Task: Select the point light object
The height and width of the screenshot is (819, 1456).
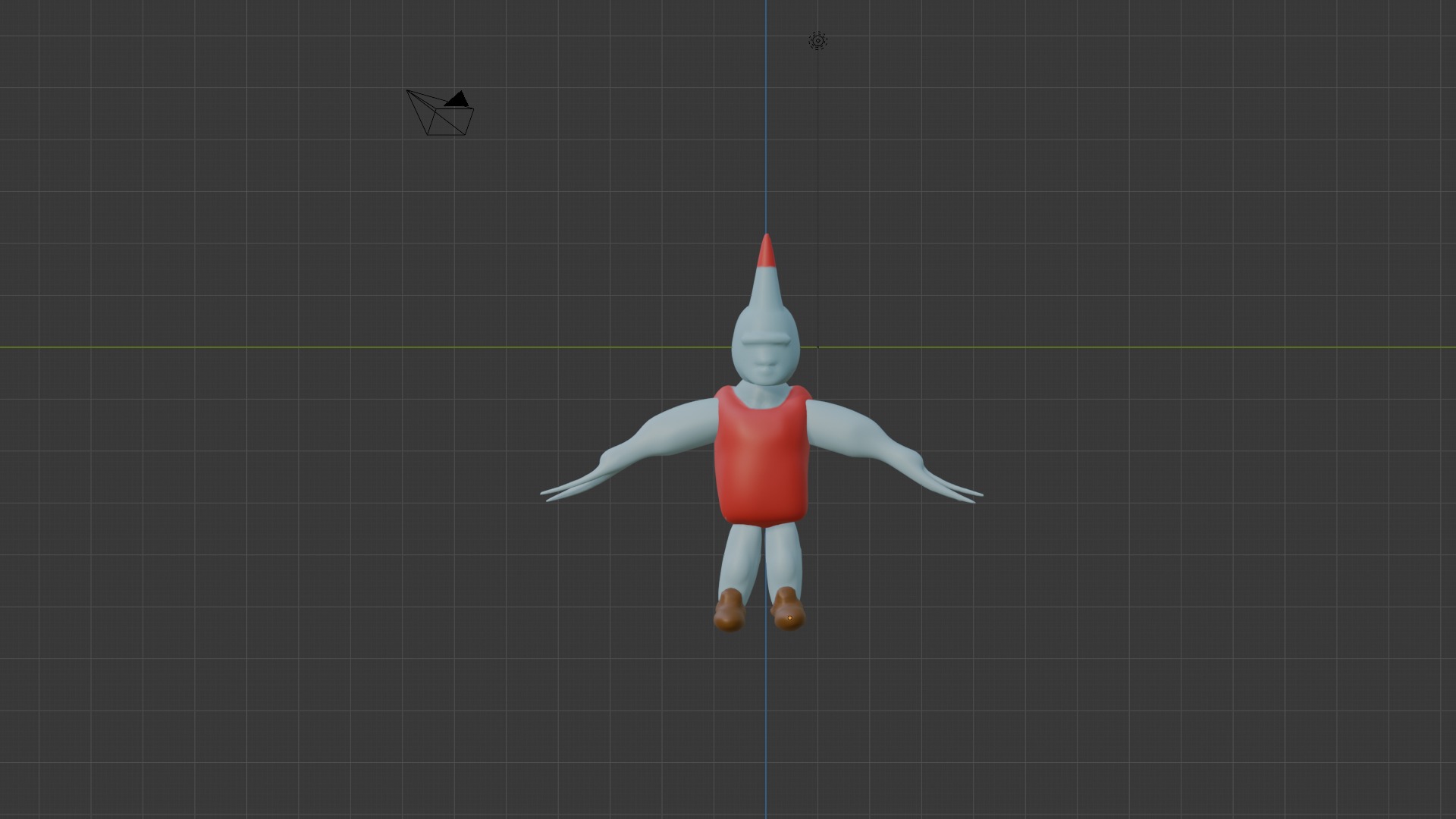Action: 817,41
